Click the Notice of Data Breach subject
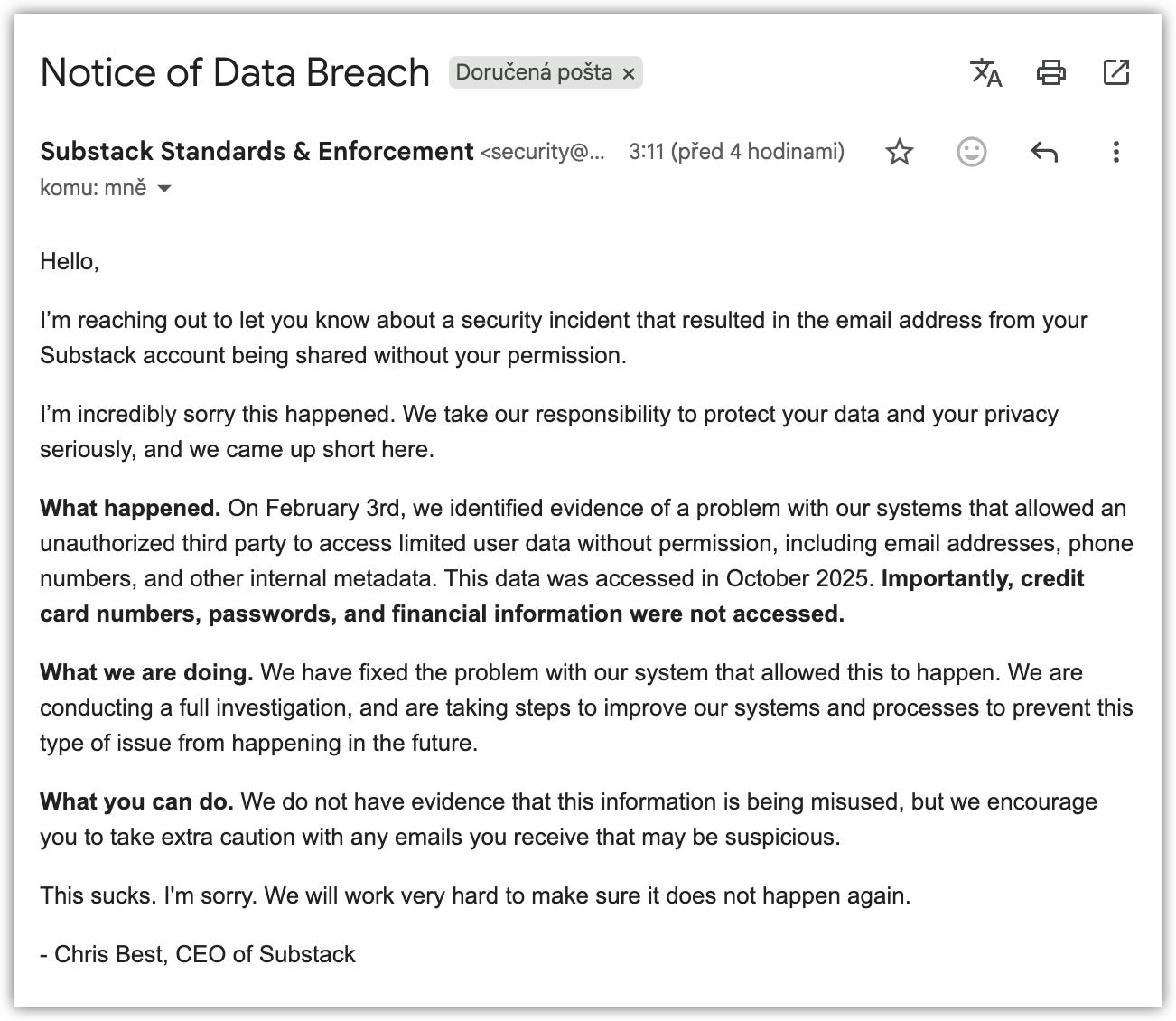The width and height of the screenshot is (1176, 1021). [x=235, y=72]
